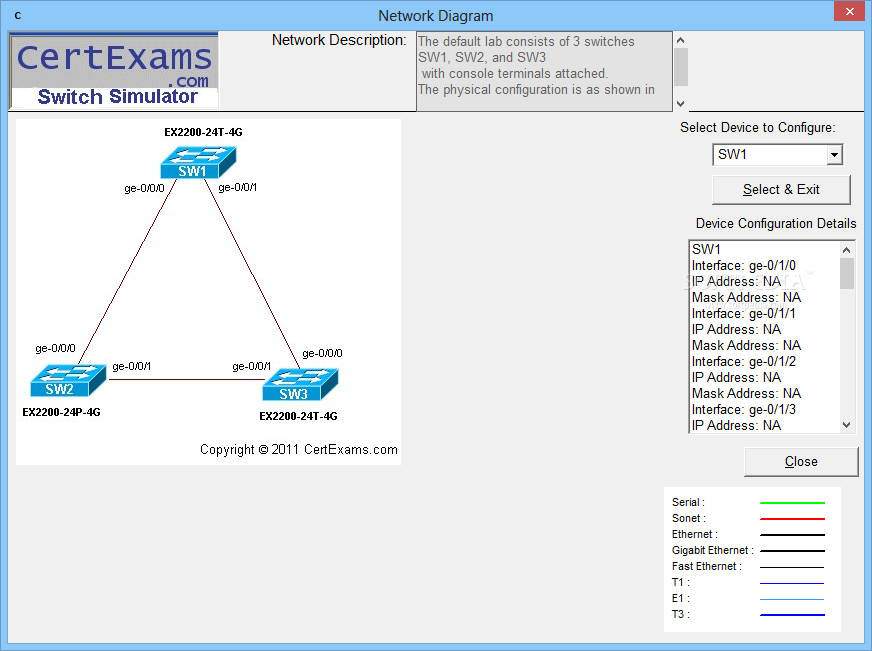Click the ge-0/0/0 port label above SW3
The image size is (872, 651).
point(322,354)
